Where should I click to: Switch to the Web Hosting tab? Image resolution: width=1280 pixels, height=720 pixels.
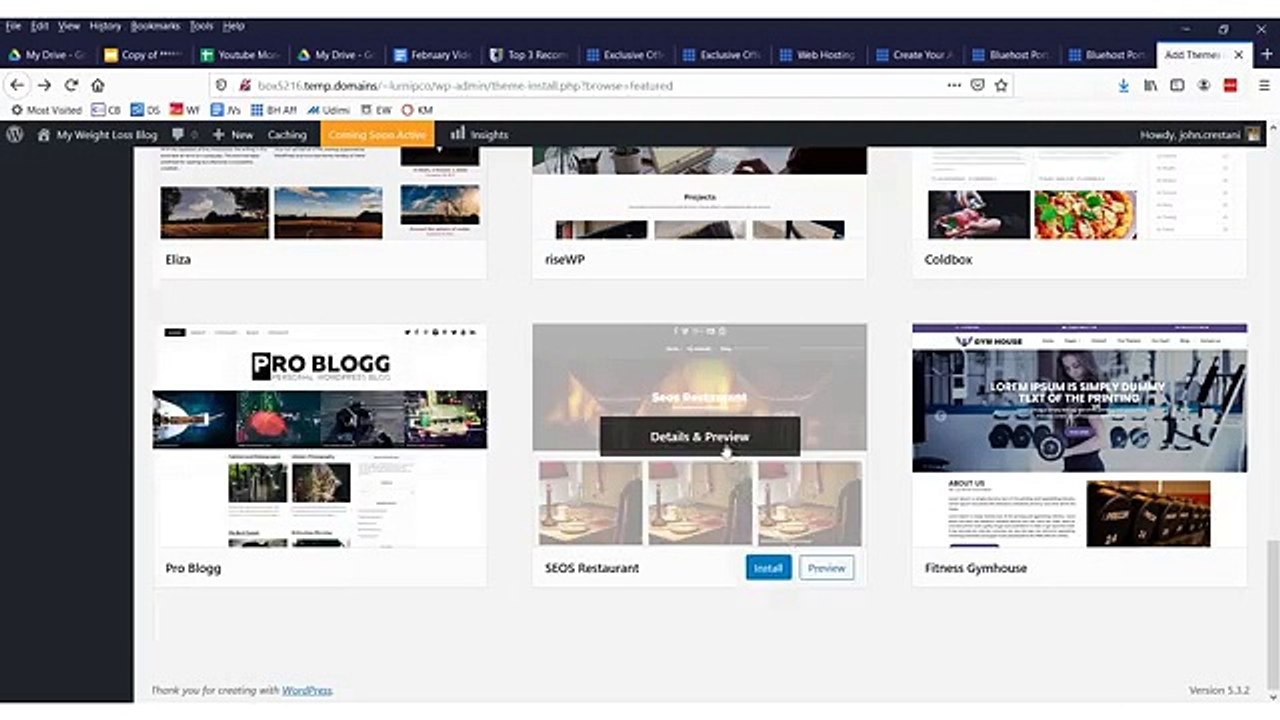[820, 55]
